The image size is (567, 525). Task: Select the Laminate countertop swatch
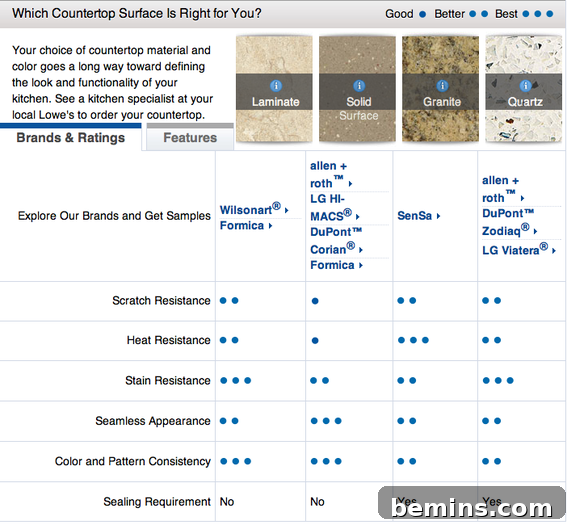click(x=274, y=89)
